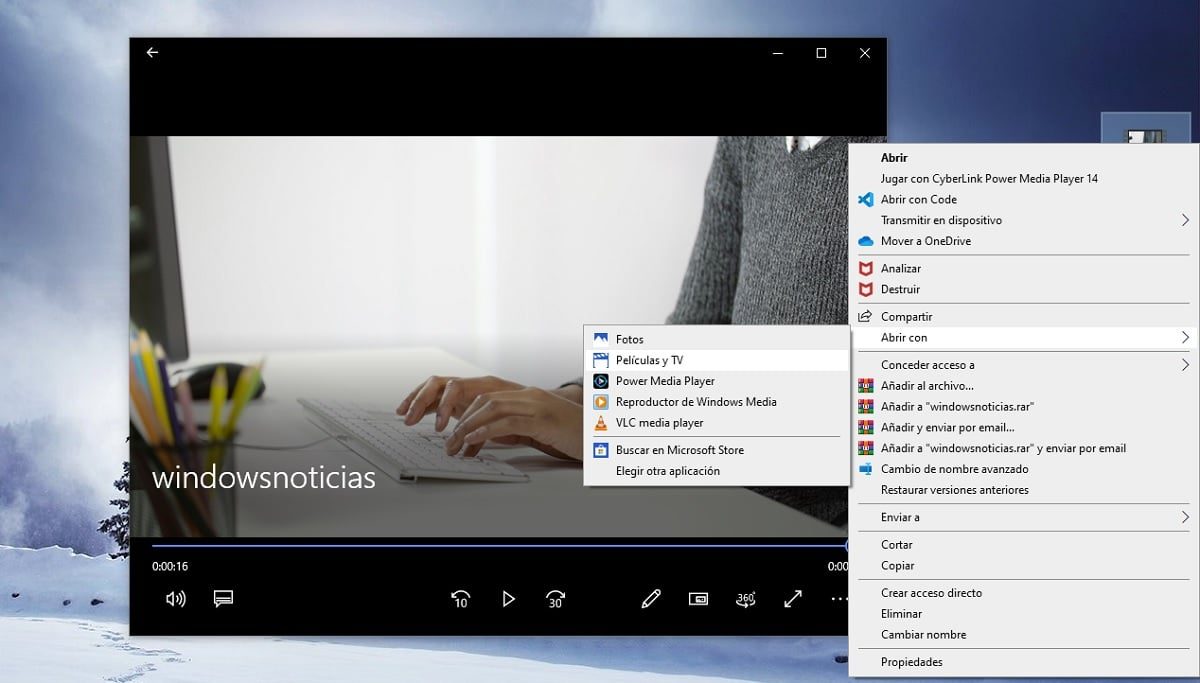Click the Buscar en Microsoft Store icon
Viewport: 1200px width, 683px height.
[600, 450]
